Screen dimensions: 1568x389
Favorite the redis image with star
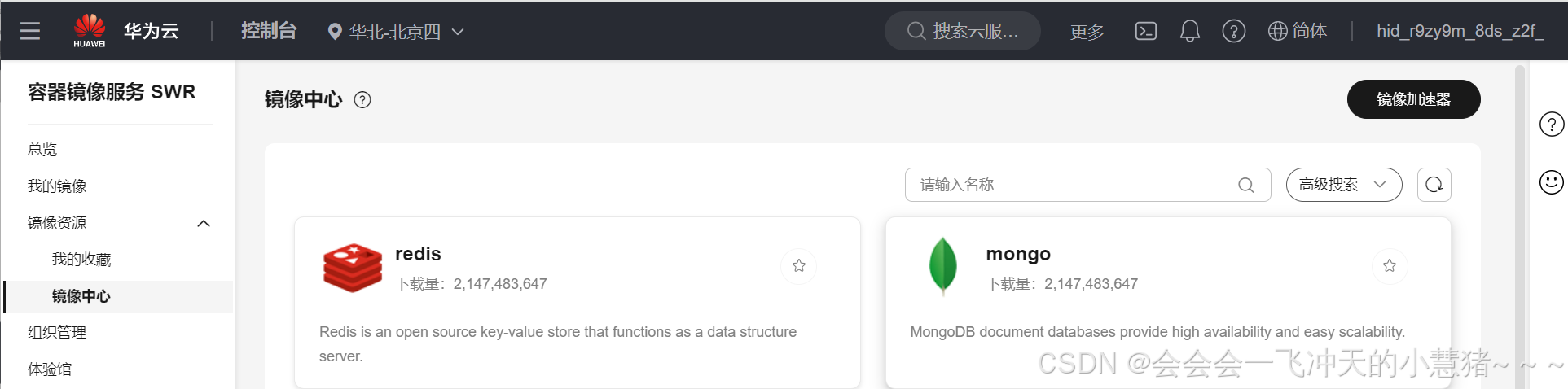tap(798, 265)
